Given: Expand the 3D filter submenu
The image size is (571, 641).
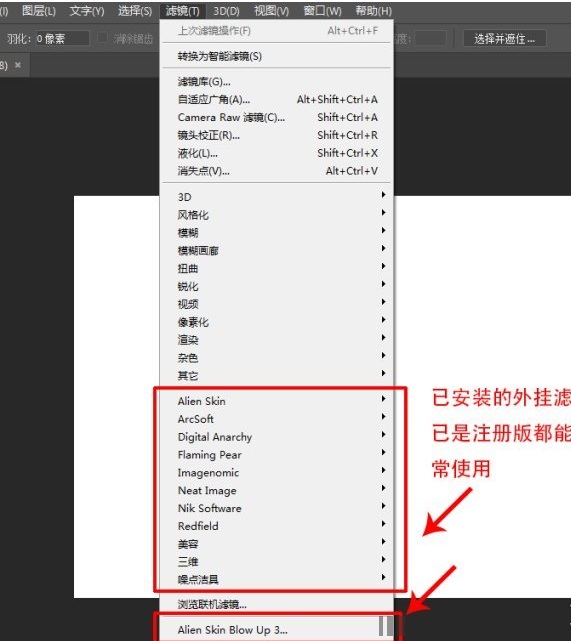Looking at the screenshot, I should 277,197.
